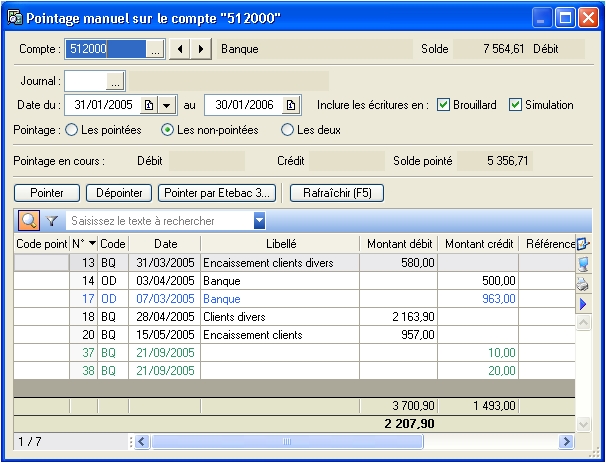The height and width of the screenshot is (463, 606).
Task: Click the Compte input field containing 512000
Action: pyautogui.click(x=106, y=49)
